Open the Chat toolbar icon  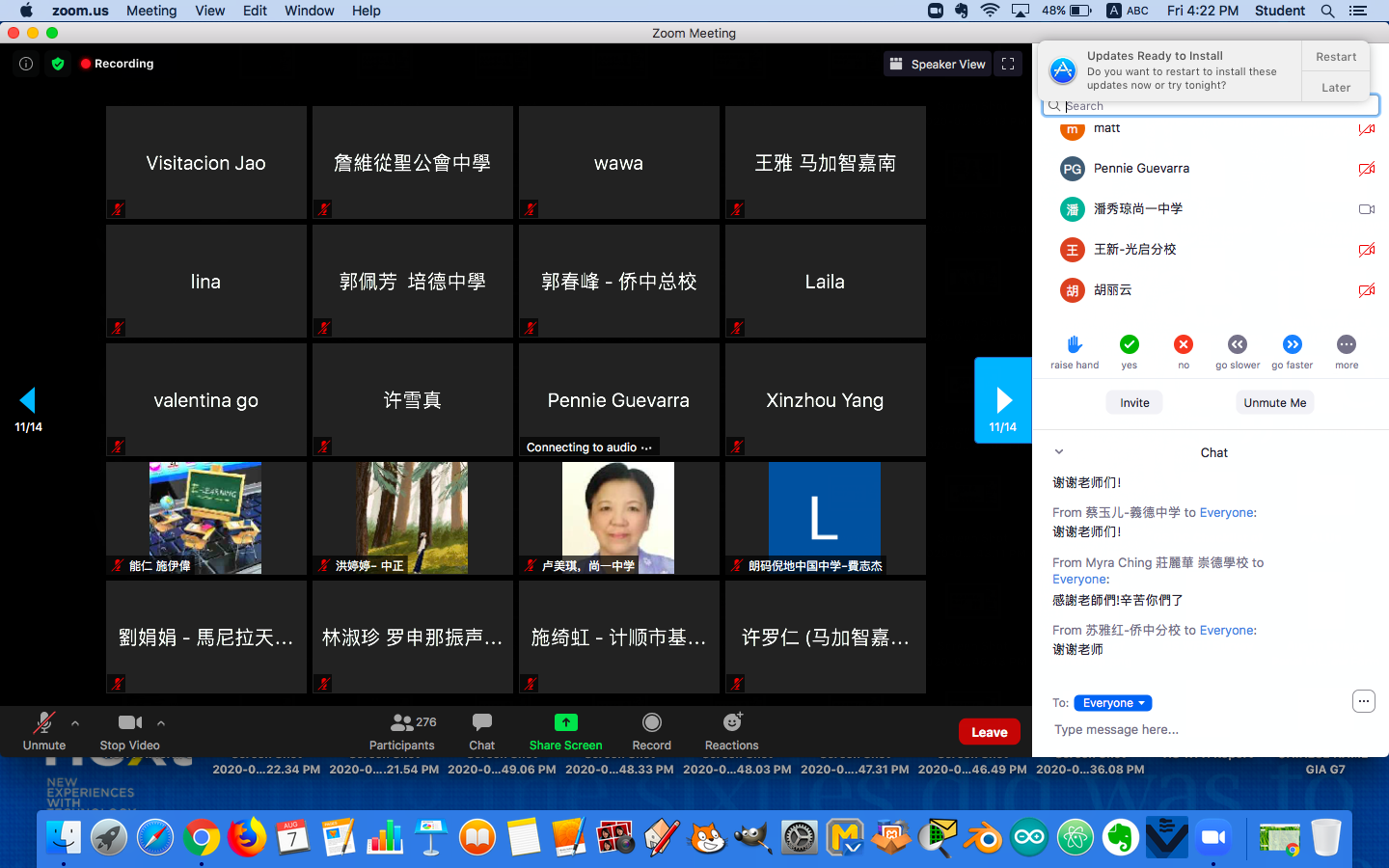click(482, 722)
